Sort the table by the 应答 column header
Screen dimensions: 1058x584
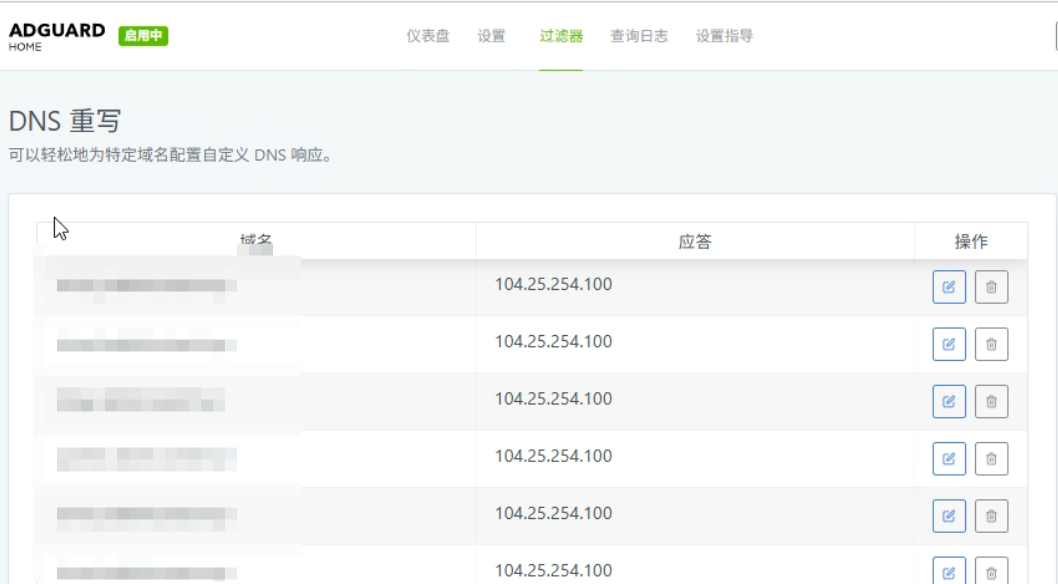click(695, 242)
